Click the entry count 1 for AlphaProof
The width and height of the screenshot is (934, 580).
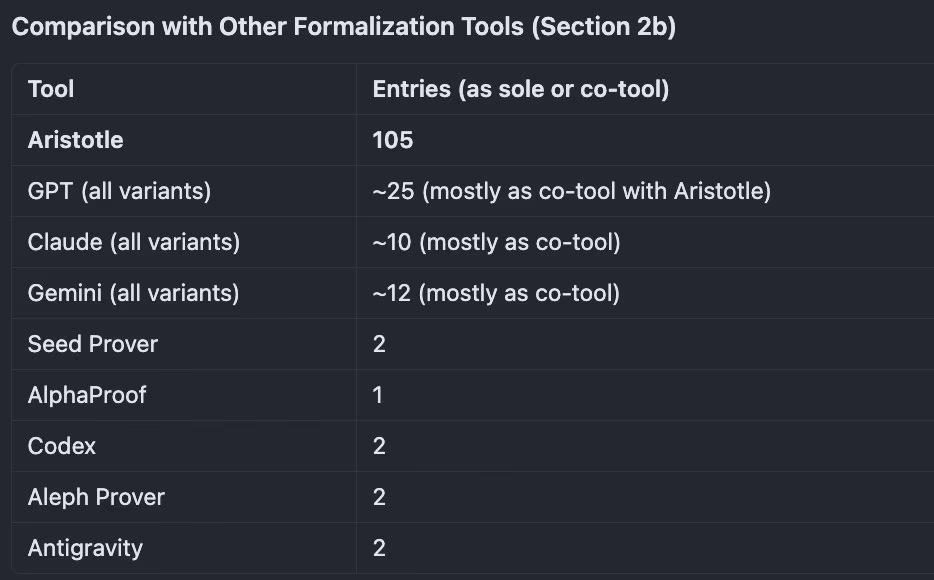tap(378, 395)
